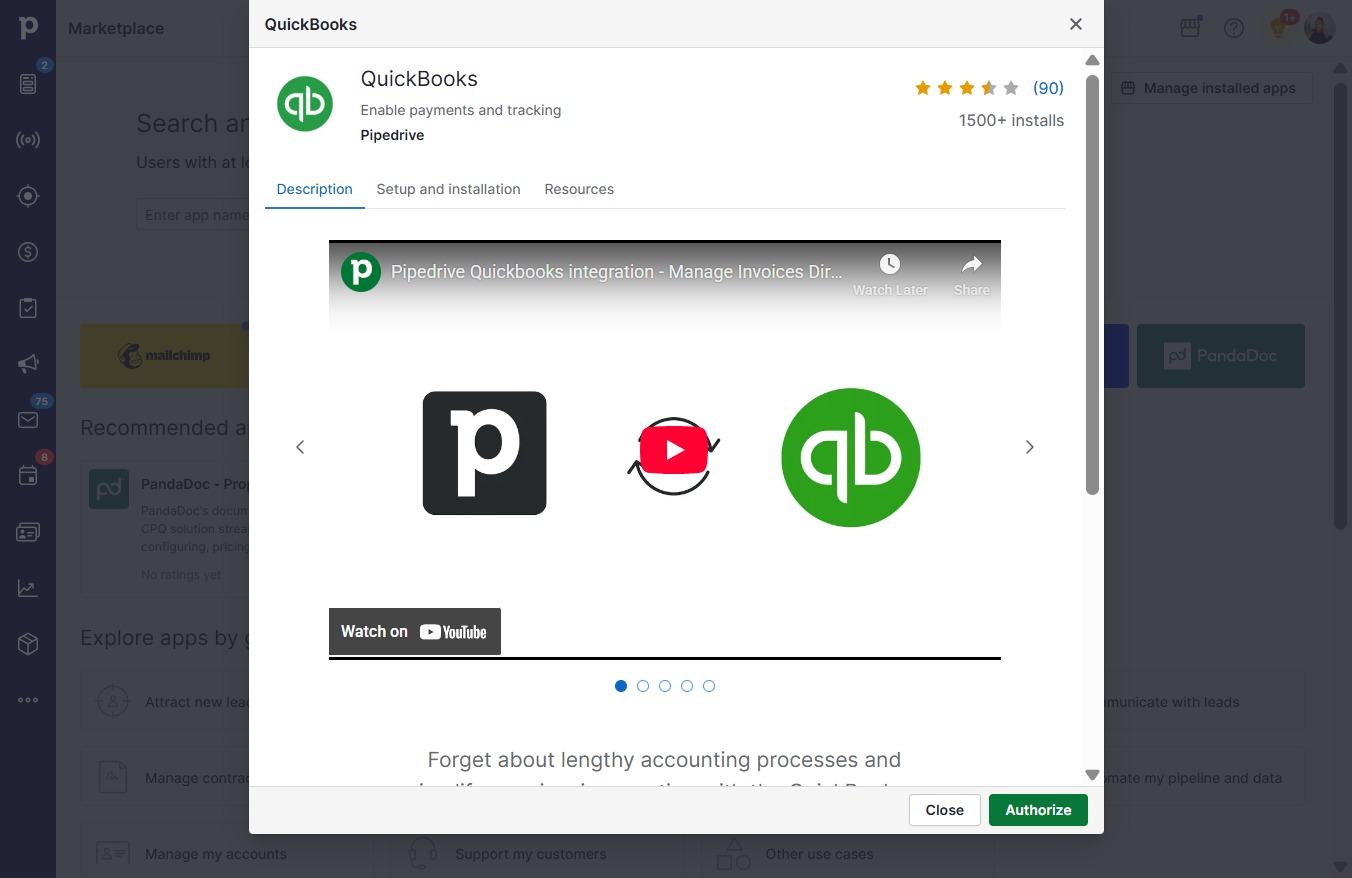Click the dialog scroll down arrow
This screenshot has height=878, width=1352.
click(x=1092, y=775)
